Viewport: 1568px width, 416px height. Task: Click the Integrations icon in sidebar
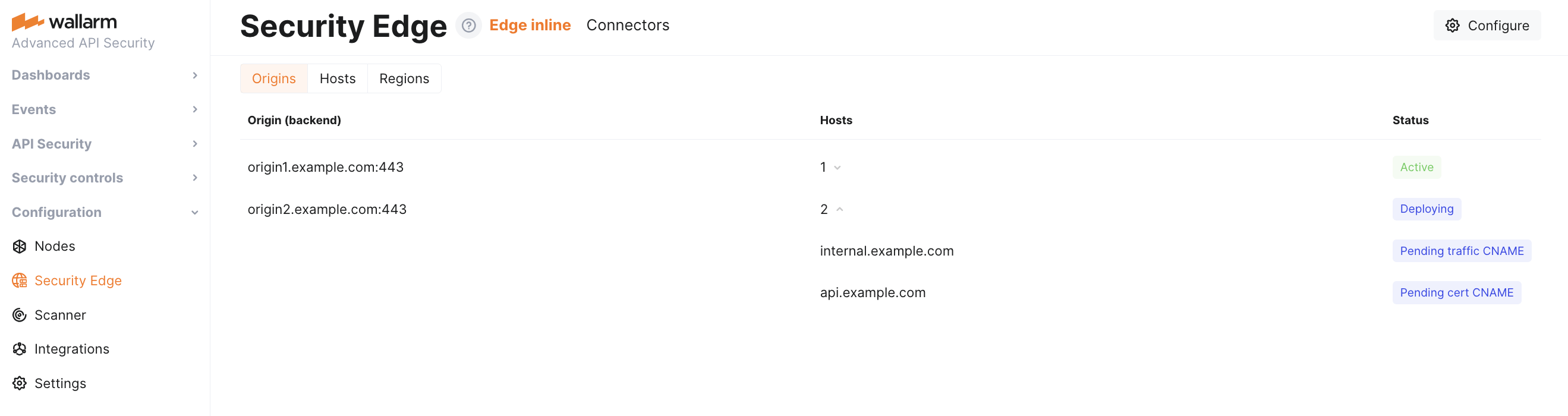click(20, 349)
